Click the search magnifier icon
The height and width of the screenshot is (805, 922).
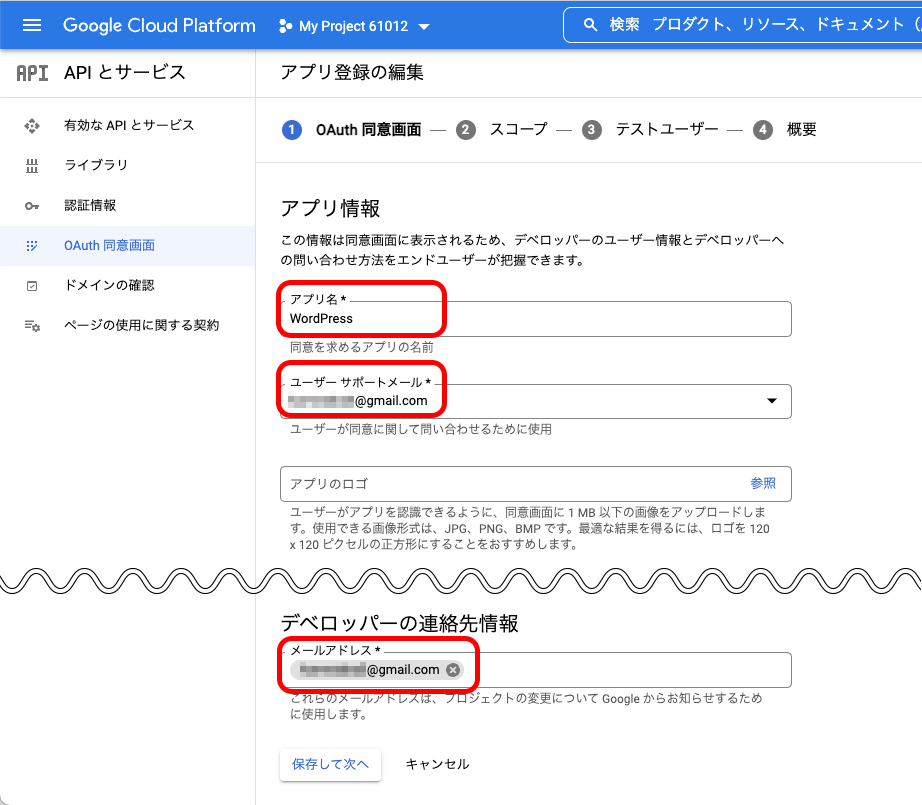[590, 25]
